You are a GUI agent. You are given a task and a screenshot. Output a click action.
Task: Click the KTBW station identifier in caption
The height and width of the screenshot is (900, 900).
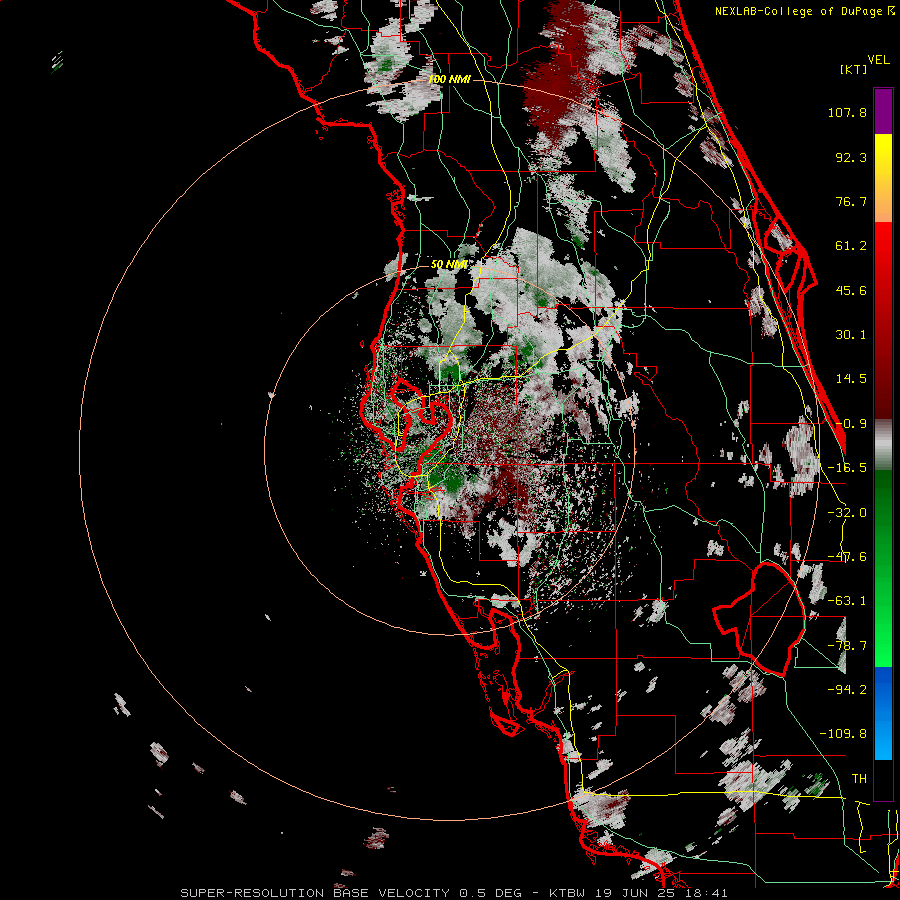(569, 893)
